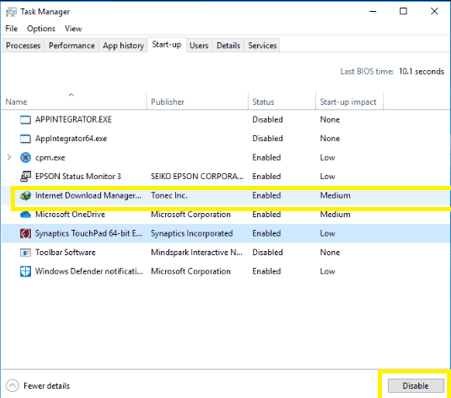Open the Options menu
Screen dimensions: 451x398
[41, 29]
